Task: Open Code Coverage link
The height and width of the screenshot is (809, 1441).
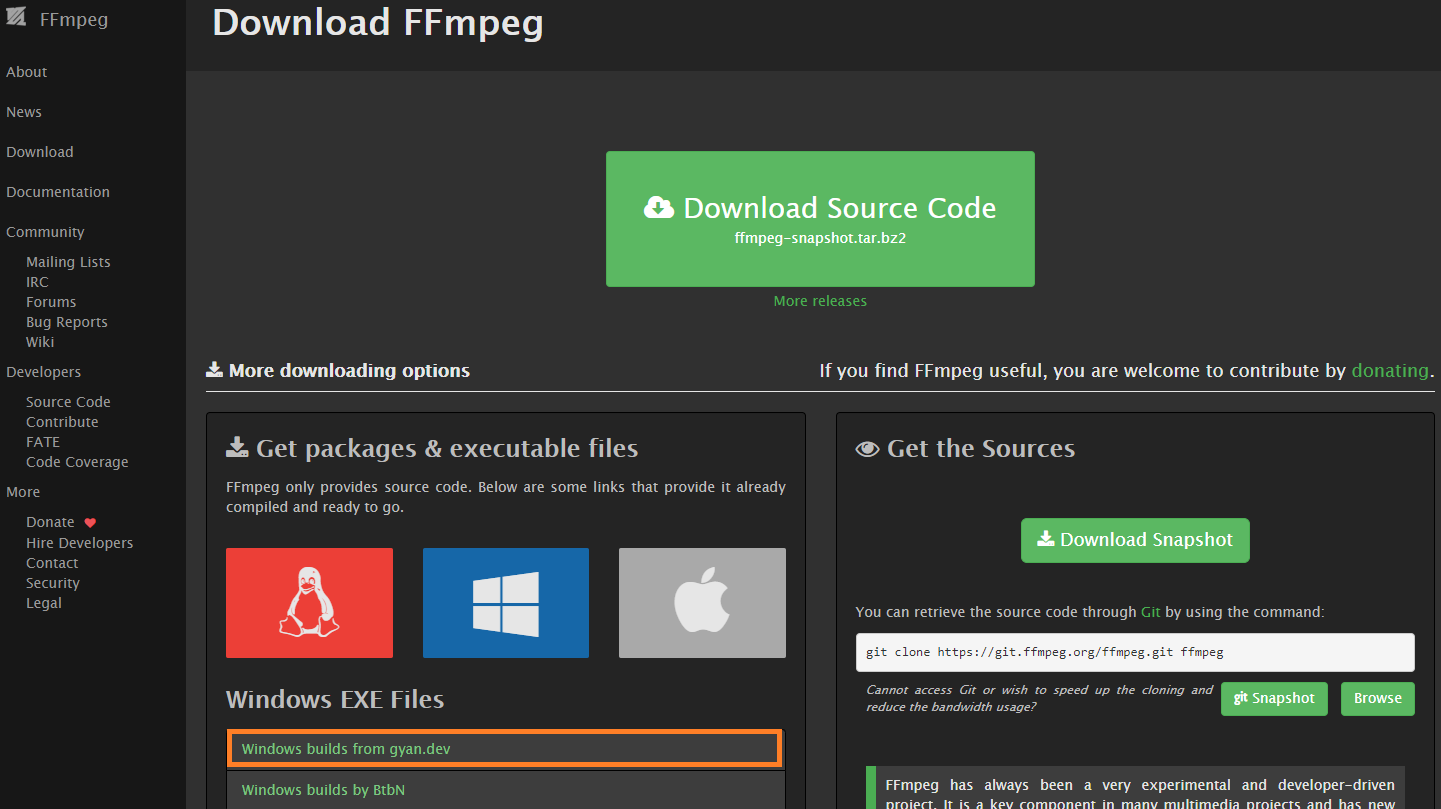Action: coord(77,462)
